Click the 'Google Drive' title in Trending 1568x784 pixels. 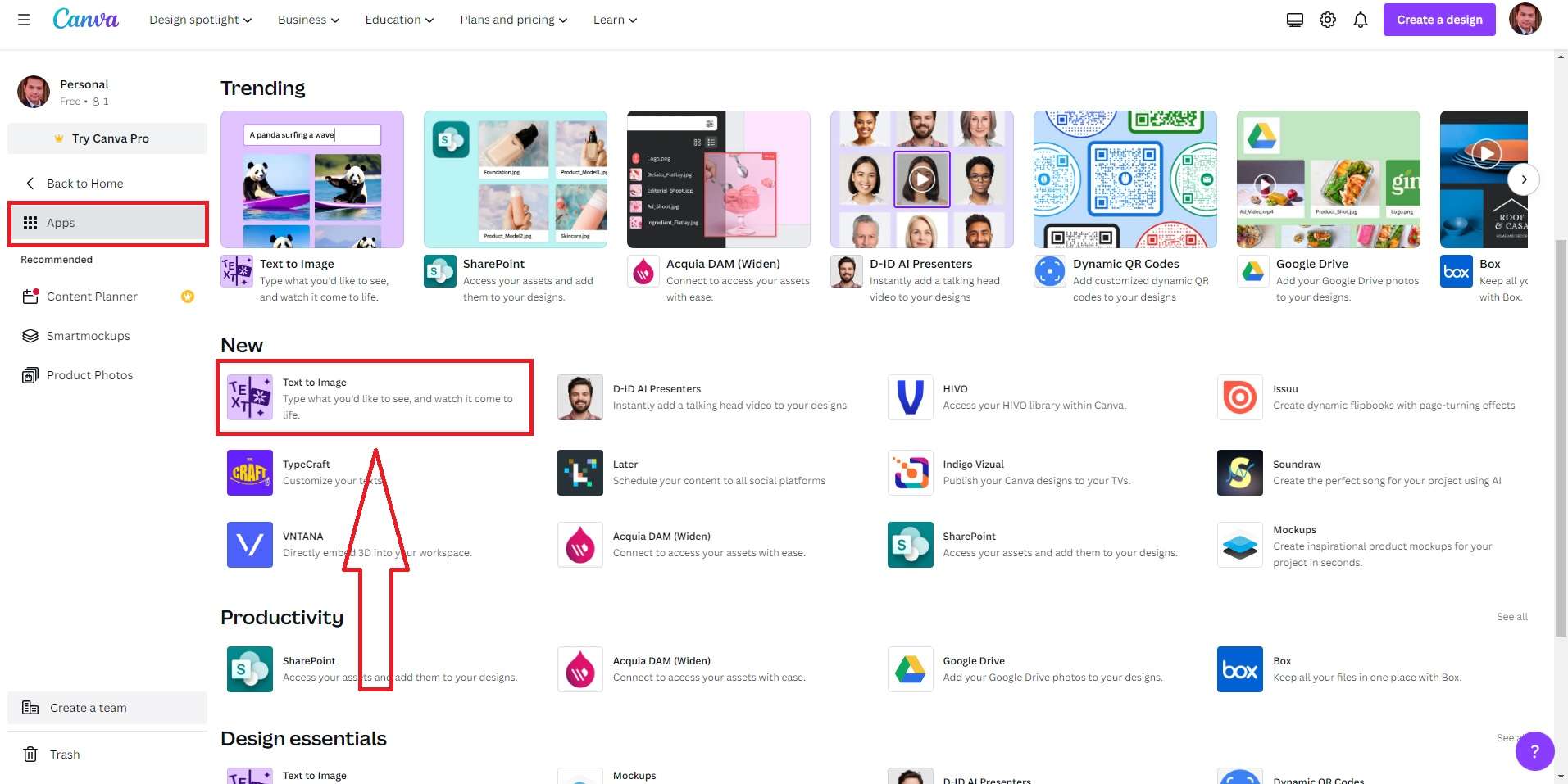coord(1312,264)
